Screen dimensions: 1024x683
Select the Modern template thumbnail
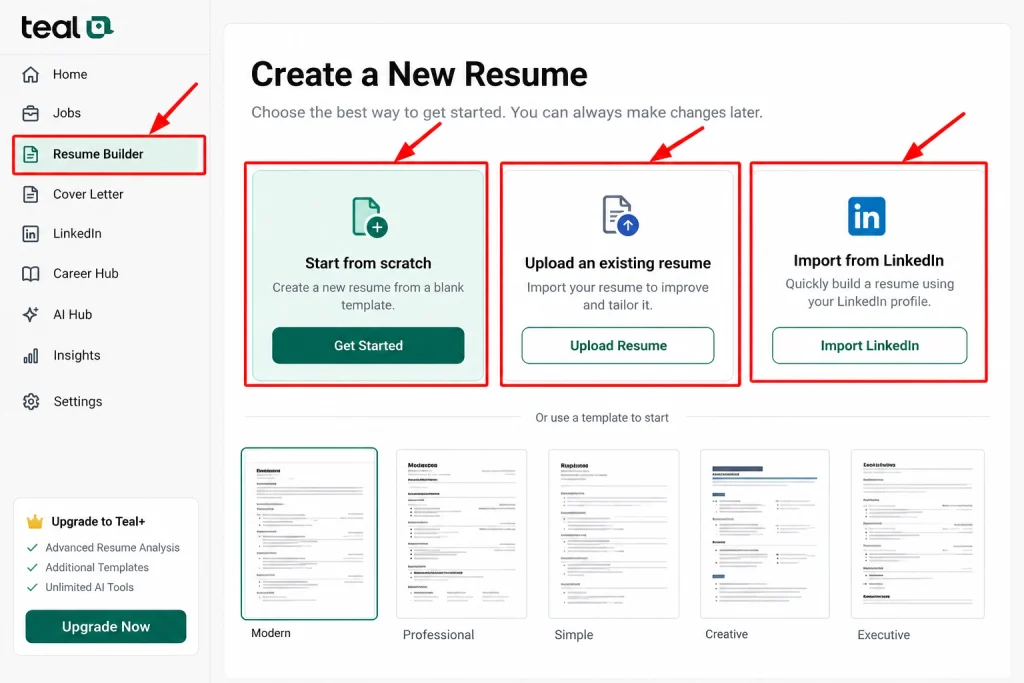310,533
